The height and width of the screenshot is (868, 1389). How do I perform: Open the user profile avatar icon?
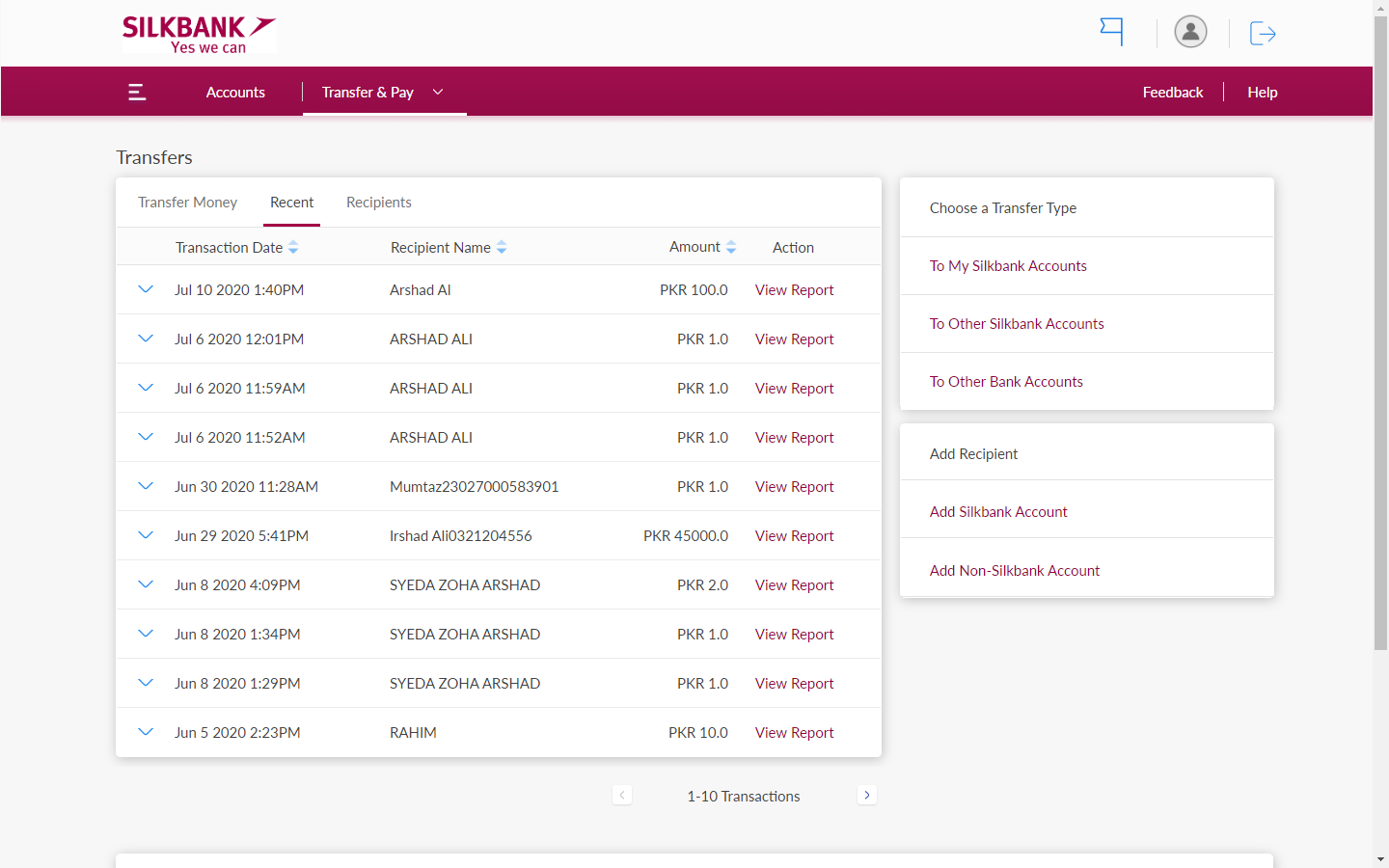tap(1190, 32)
